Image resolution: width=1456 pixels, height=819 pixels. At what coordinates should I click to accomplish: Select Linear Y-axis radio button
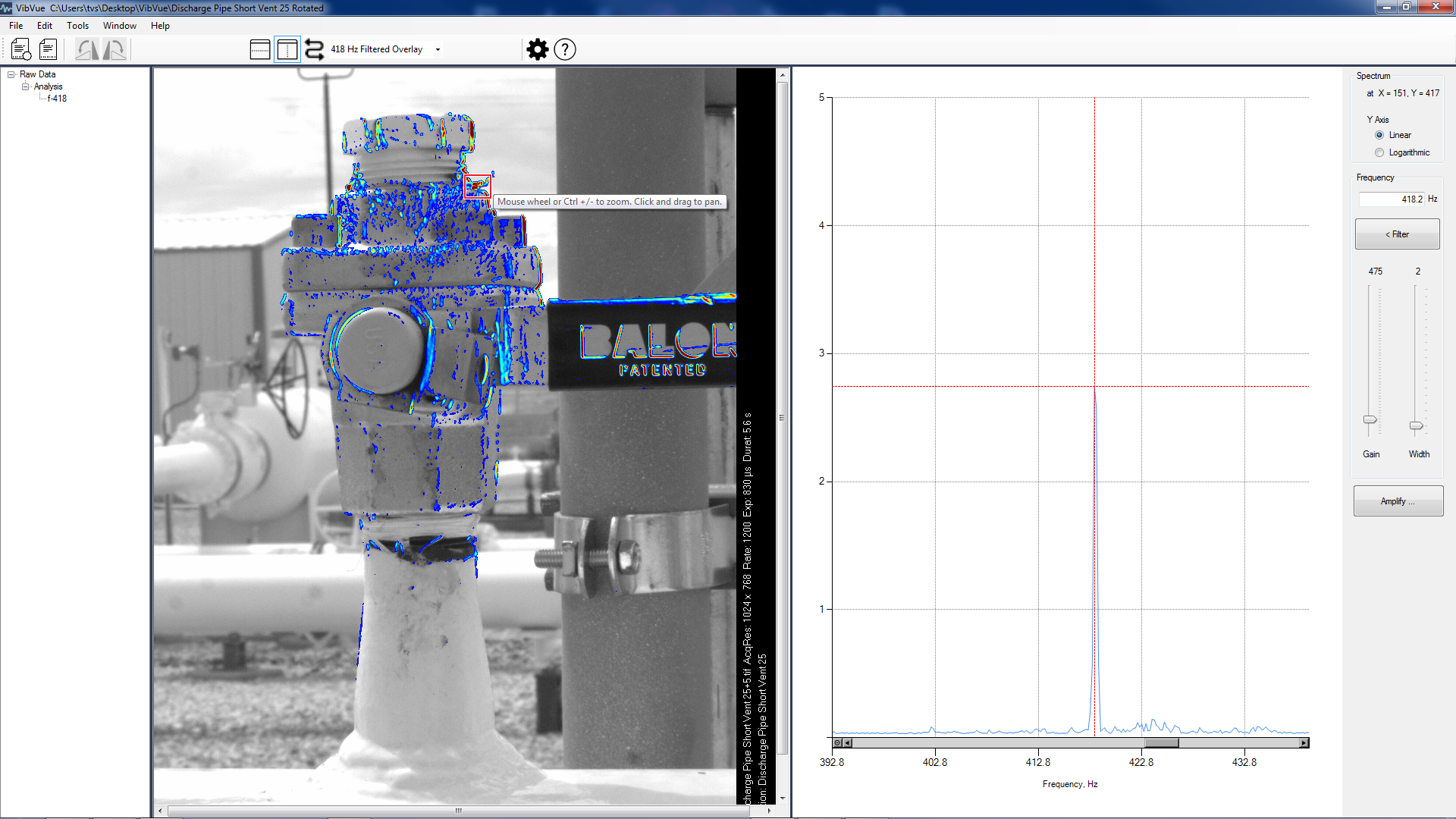pos(1379,135)
